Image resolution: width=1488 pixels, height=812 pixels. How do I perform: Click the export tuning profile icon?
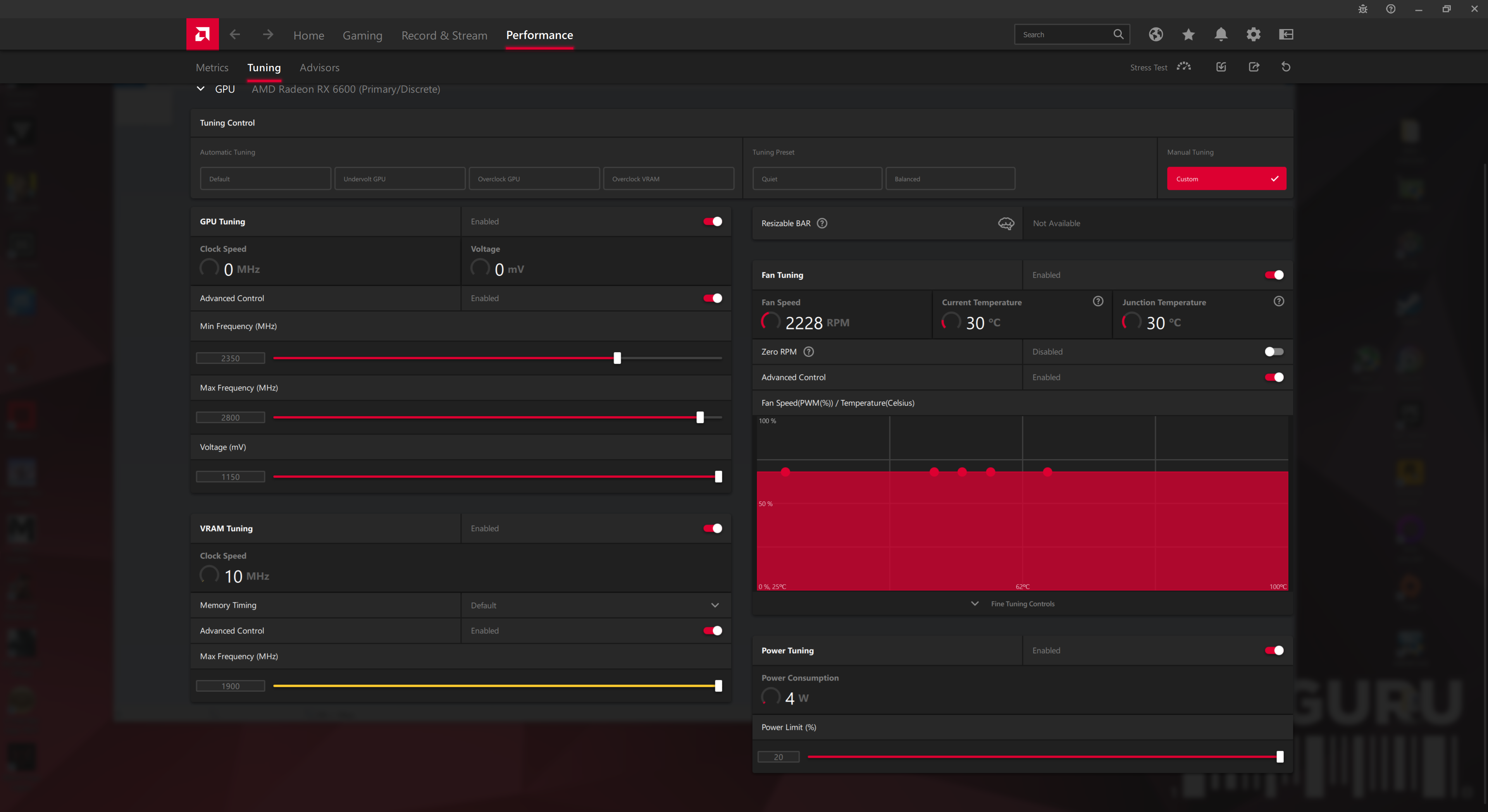point(1254,67)
